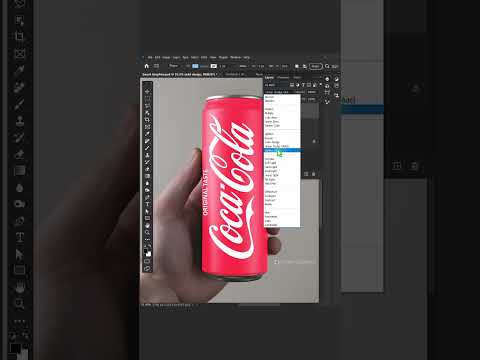Select the Gradient tool
Image resolution: width=480 pixels, height=360 pixels.
pos(147,176)
